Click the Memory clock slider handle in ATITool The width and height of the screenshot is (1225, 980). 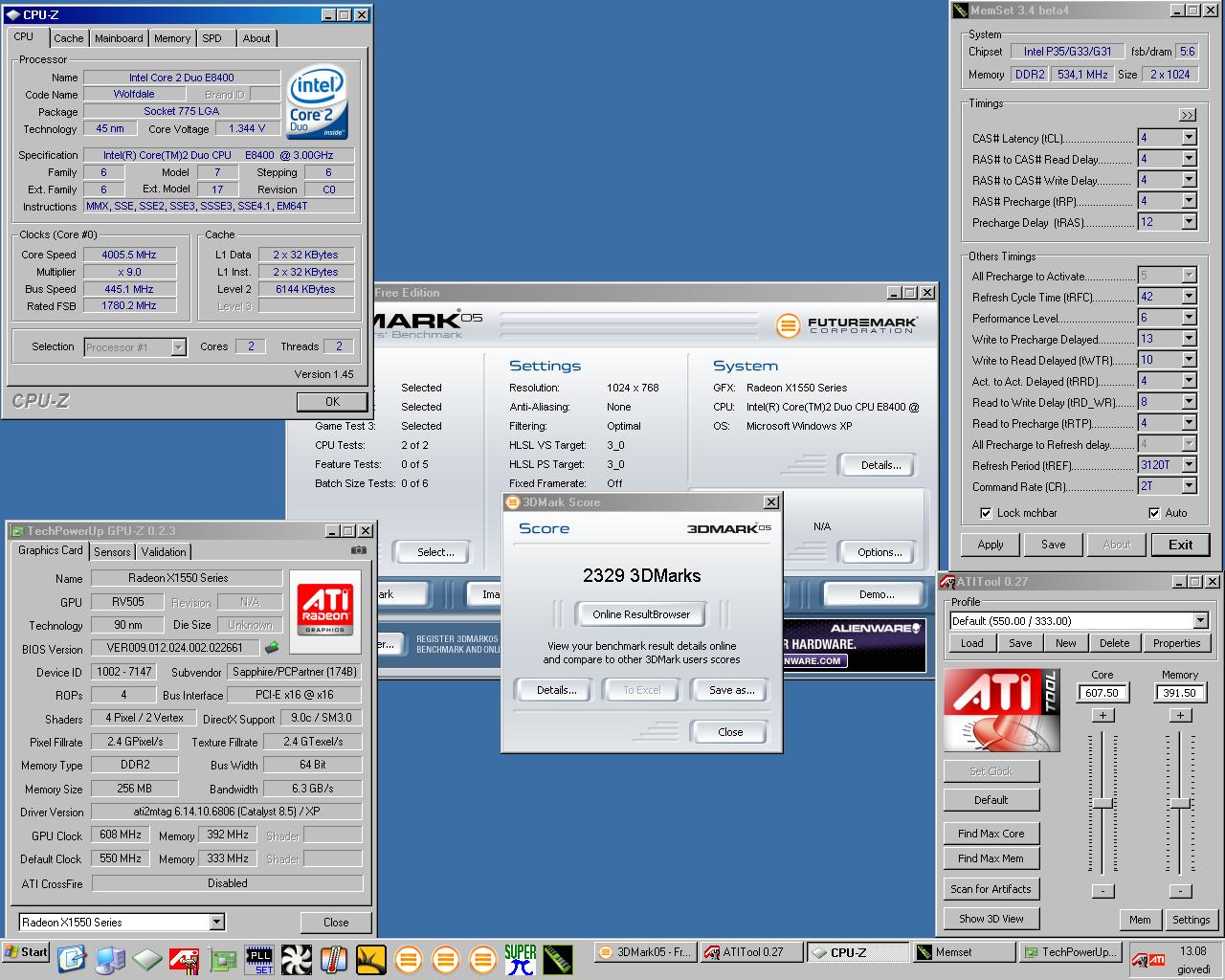click(1180, 803)
